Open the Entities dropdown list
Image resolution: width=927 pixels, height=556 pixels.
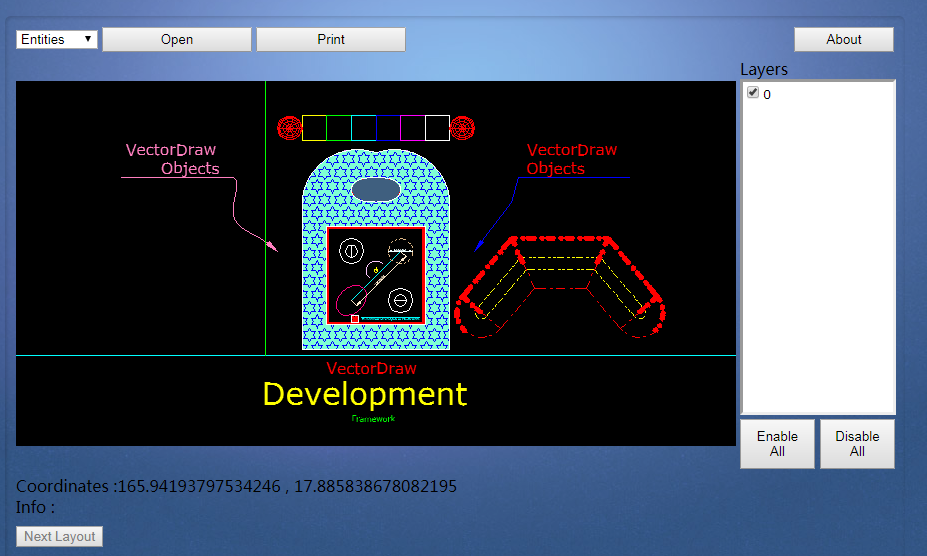[x=57, y=40]
